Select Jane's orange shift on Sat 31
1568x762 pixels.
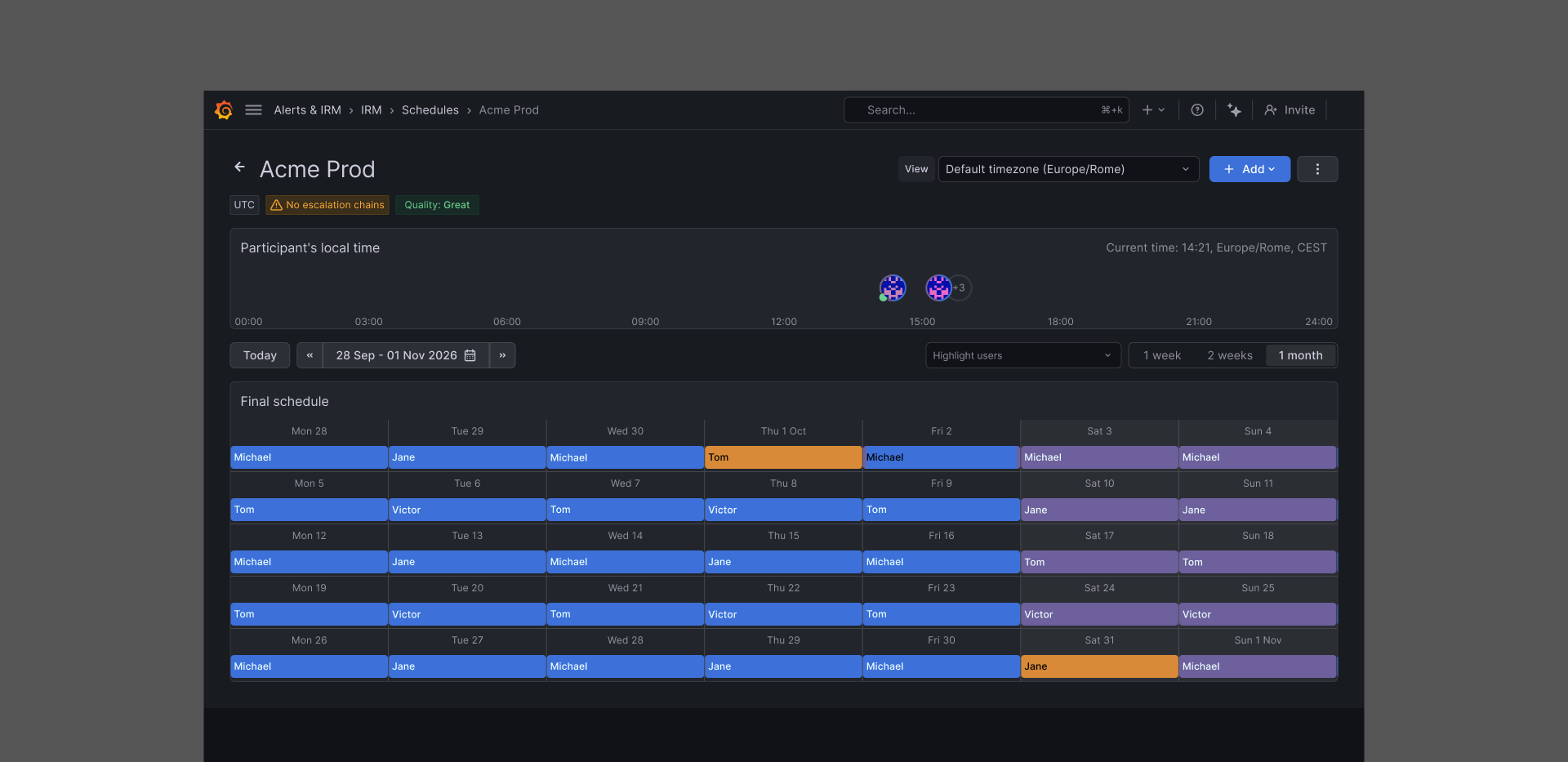pos(1099,666)
